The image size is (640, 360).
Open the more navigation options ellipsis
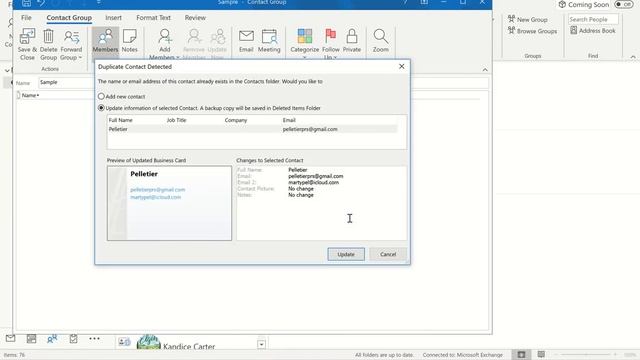point(94,338)
